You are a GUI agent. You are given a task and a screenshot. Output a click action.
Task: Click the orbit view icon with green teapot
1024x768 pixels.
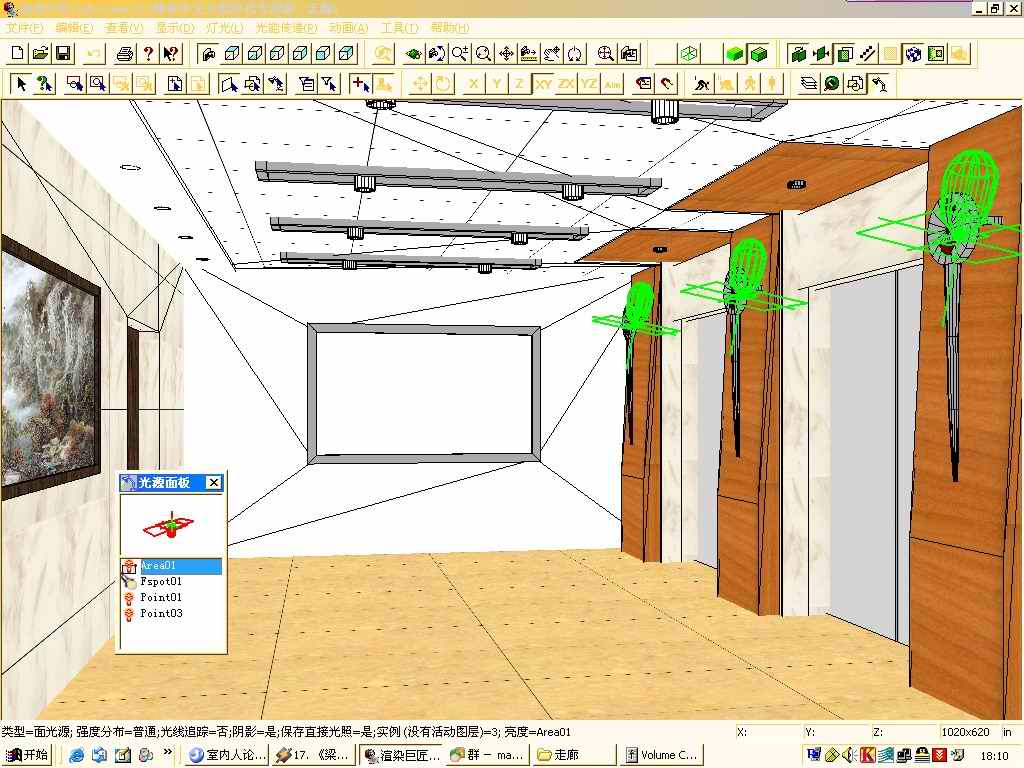tap(413, 54)
